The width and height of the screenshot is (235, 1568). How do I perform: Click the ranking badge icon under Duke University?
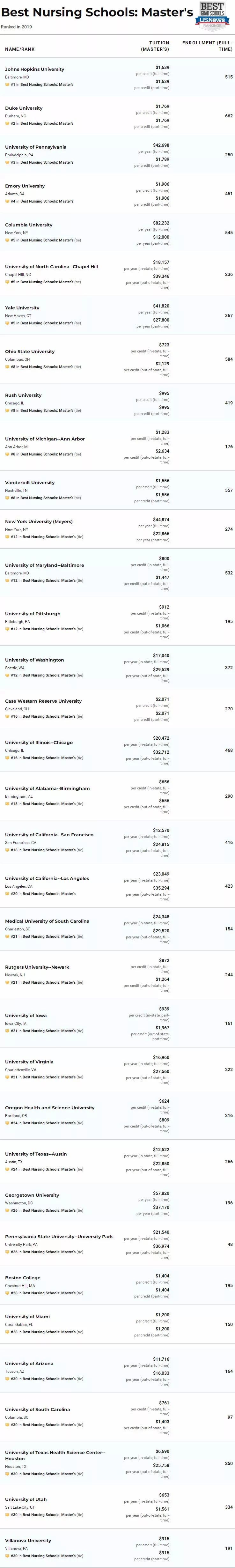point(7,123)
